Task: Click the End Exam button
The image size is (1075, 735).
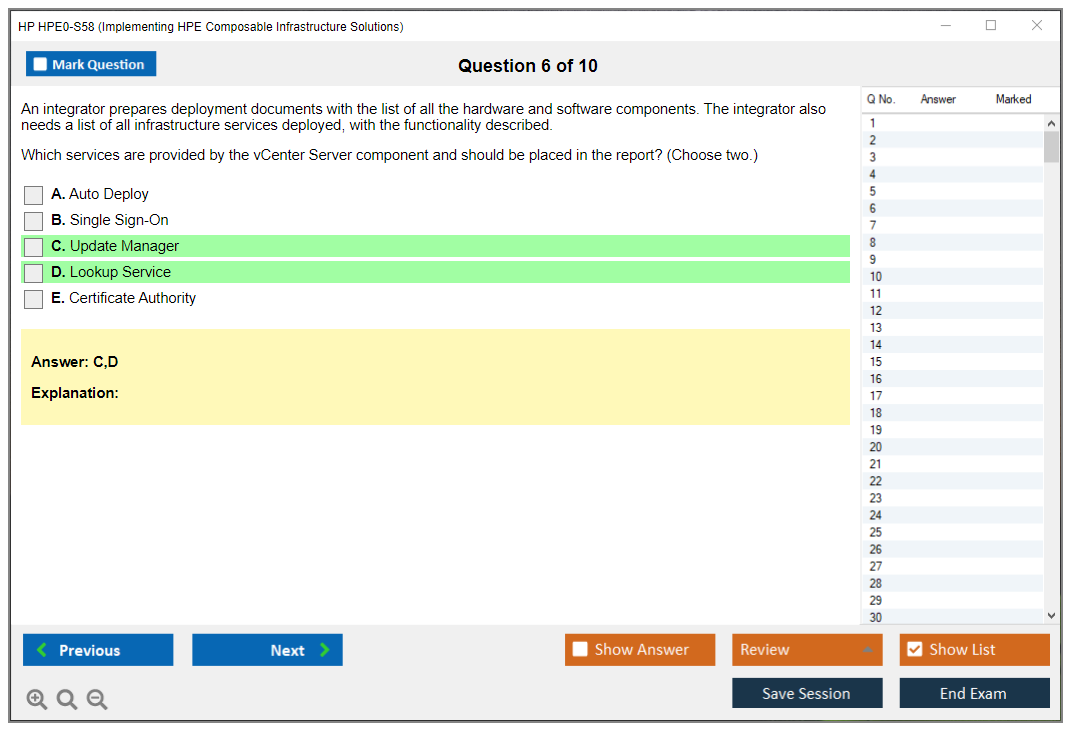Action: point(973,693)
